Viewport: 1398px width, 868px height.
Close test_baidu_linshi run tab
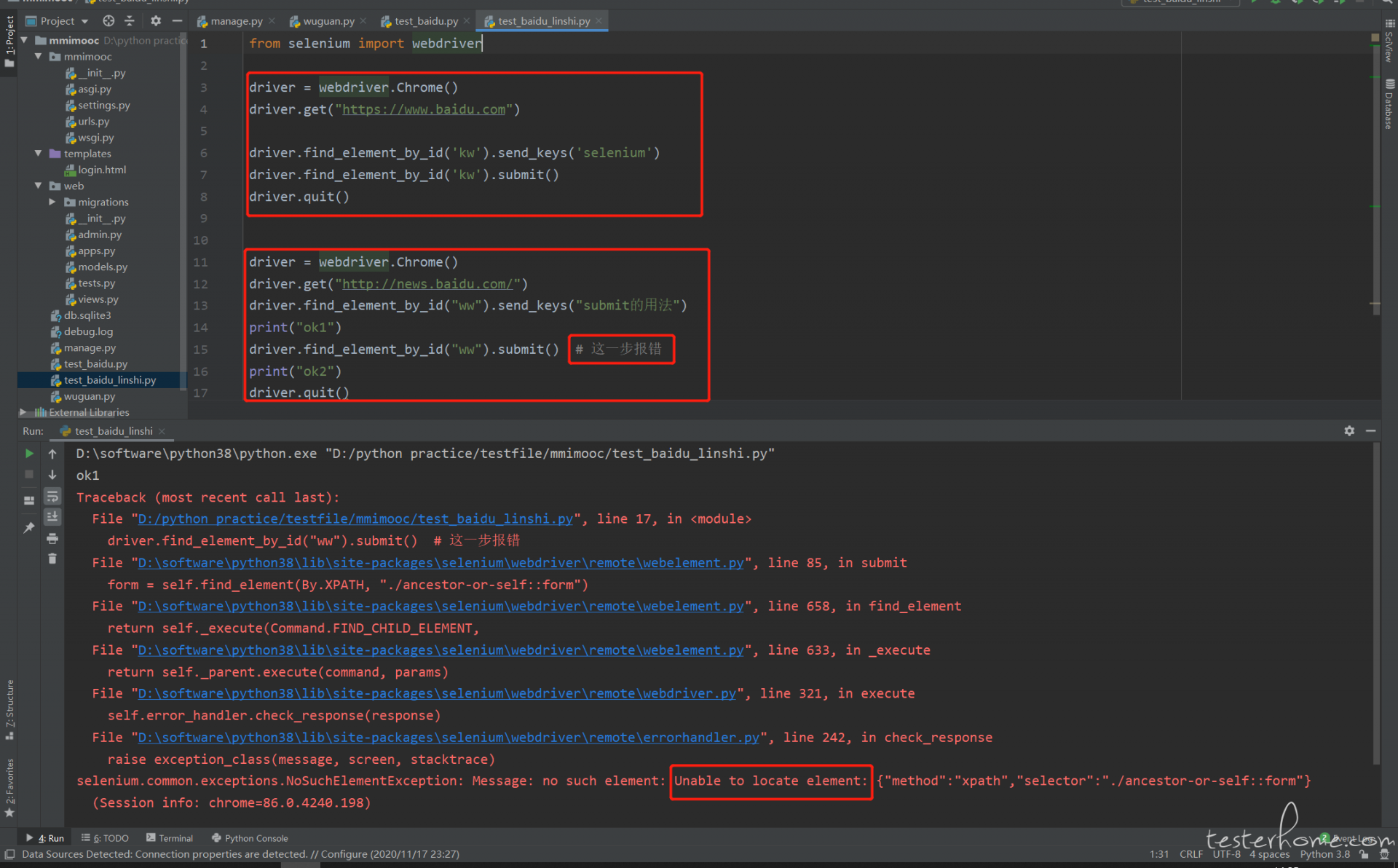click(x=162, y=431)
